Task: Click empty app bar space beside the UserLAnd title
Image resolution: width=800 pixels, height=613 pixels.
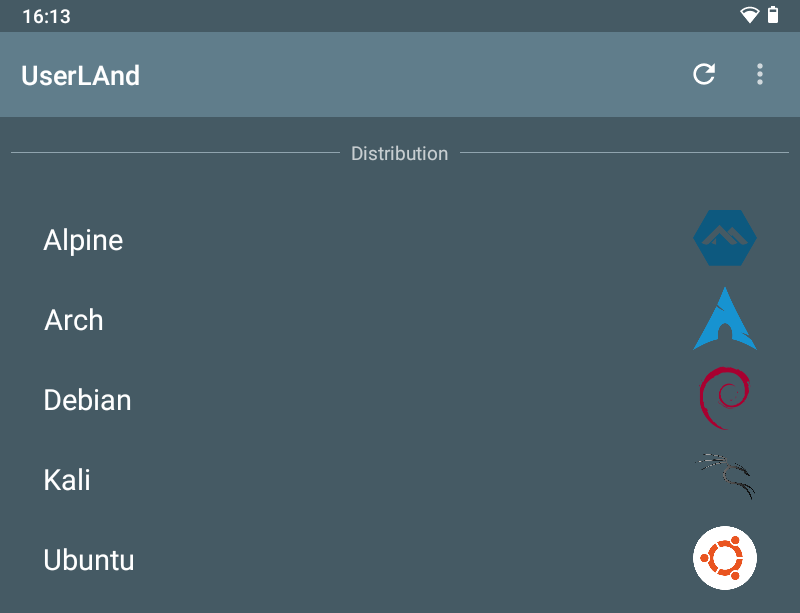Action: [x=400, y=75]
